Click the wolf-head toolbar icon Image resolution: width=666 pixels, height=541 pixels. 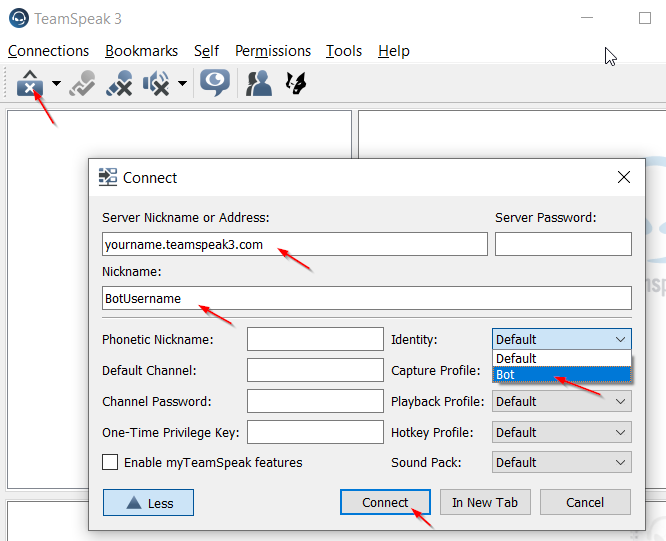tap(296, 83)
